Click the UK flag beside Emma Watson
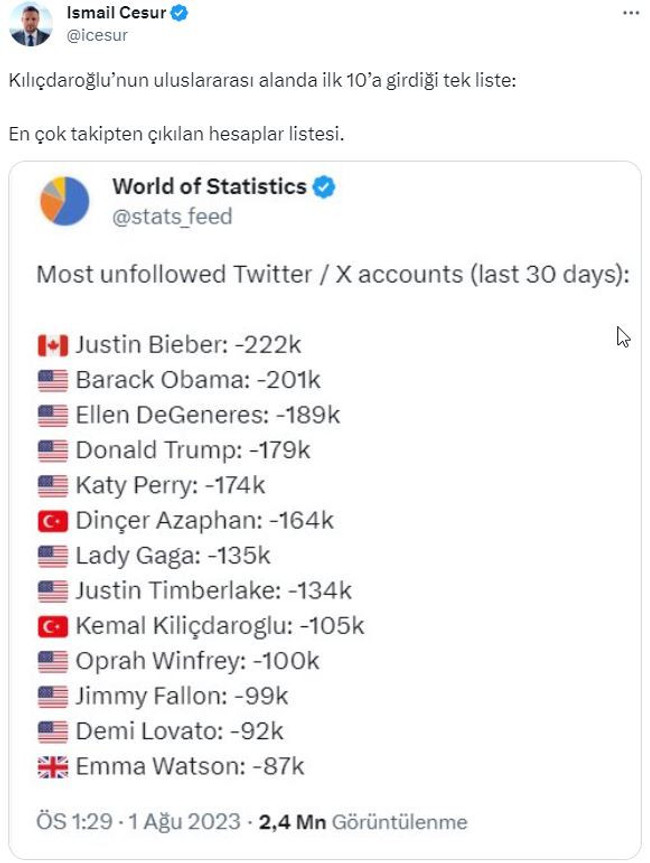The image size is (650, 863). tap(52, 767)
